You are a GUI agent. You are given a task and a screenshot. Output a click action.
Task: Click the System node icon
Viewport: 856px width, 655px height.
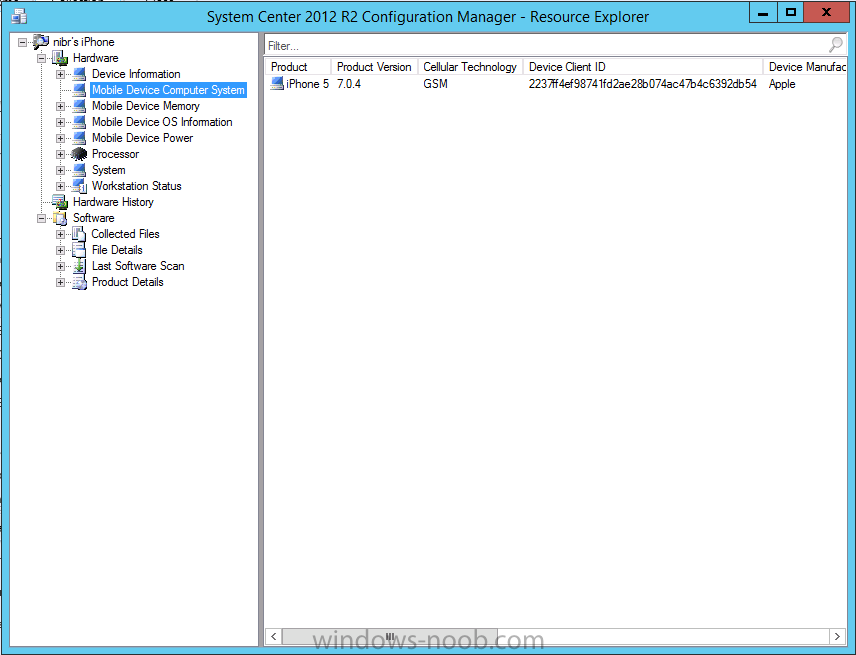pyautogui.click(x=79, y=170)
